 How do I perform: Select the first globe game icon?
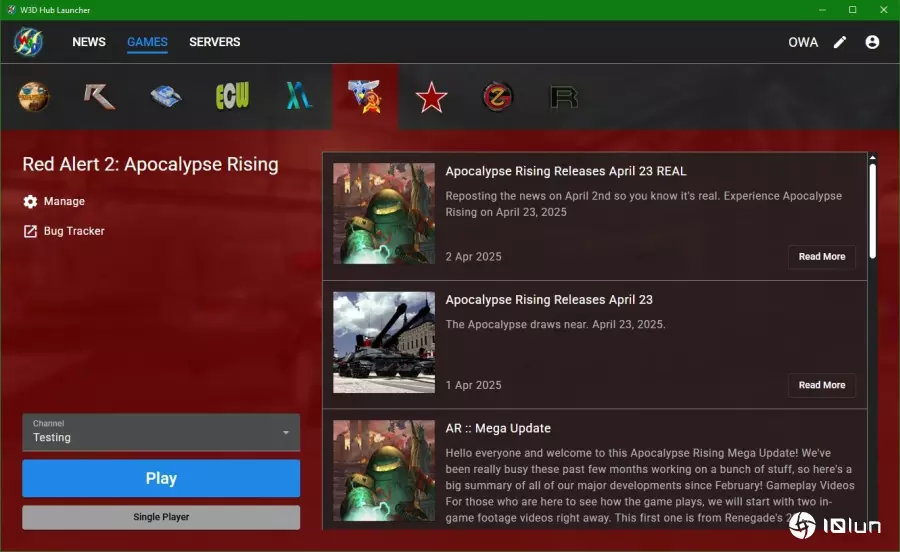pos(33,96)
